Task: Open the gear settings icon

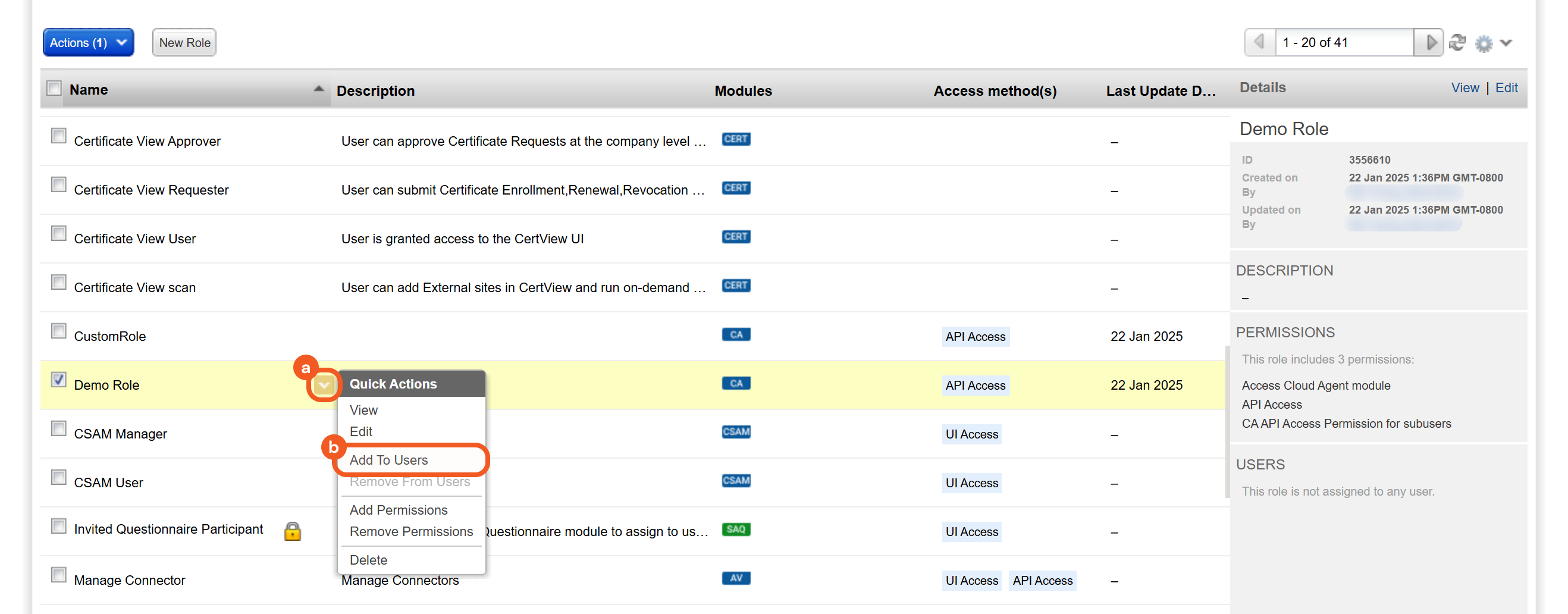Action: (1484, 43)
